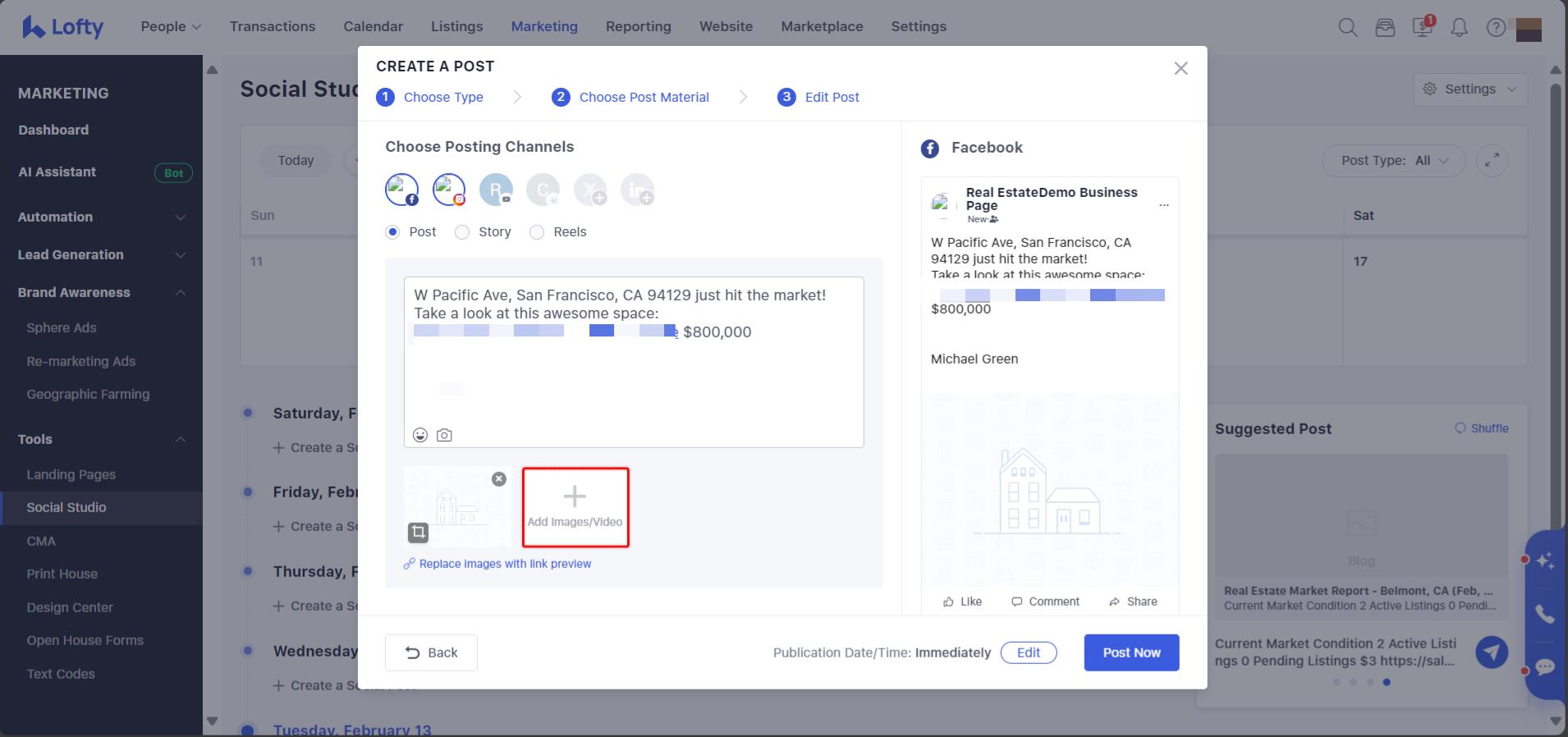Open the Listings menu

(x=456, y=26)
